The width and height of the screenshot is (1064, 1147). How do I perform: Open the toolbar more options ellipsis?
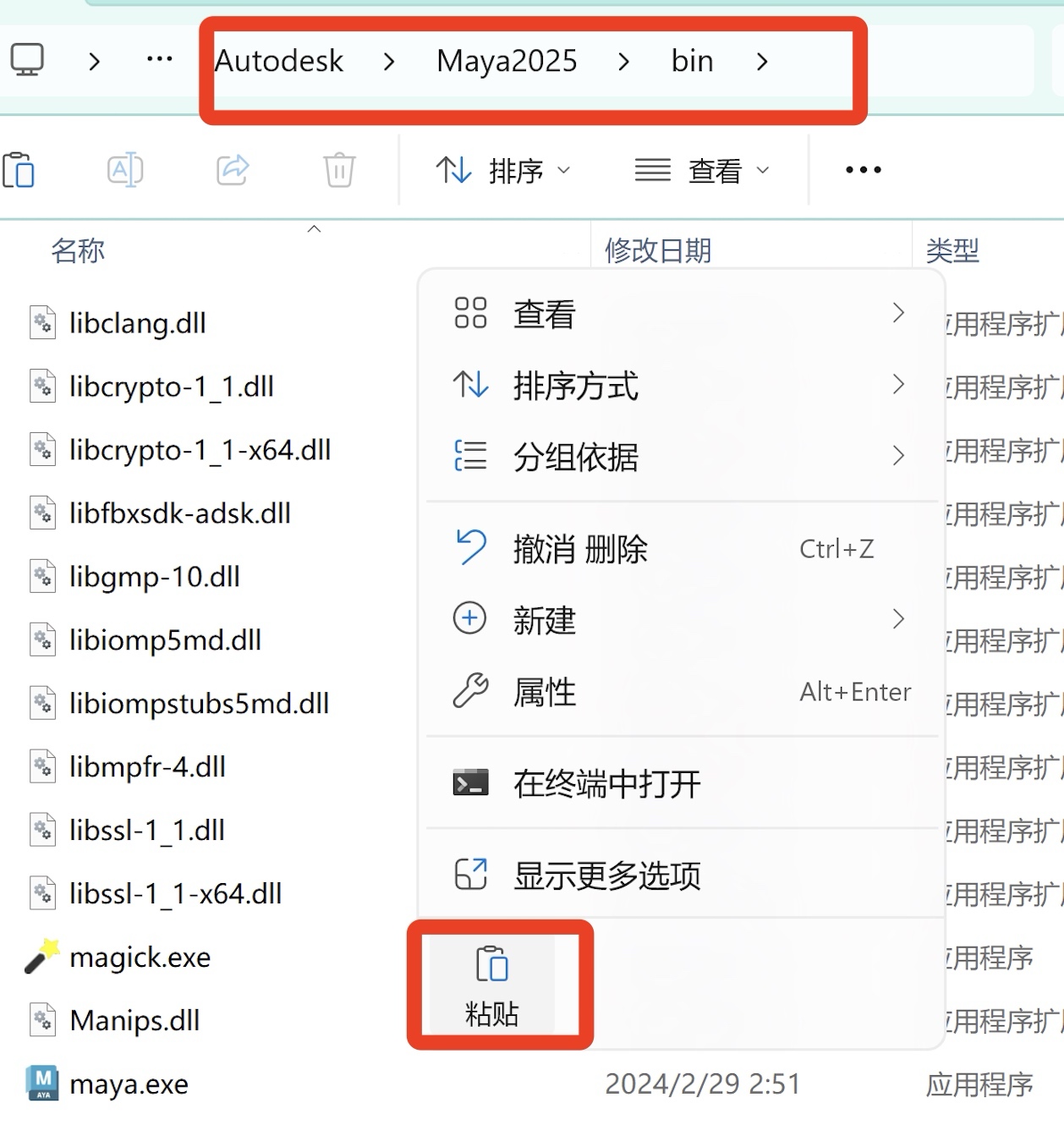(864, 170)
